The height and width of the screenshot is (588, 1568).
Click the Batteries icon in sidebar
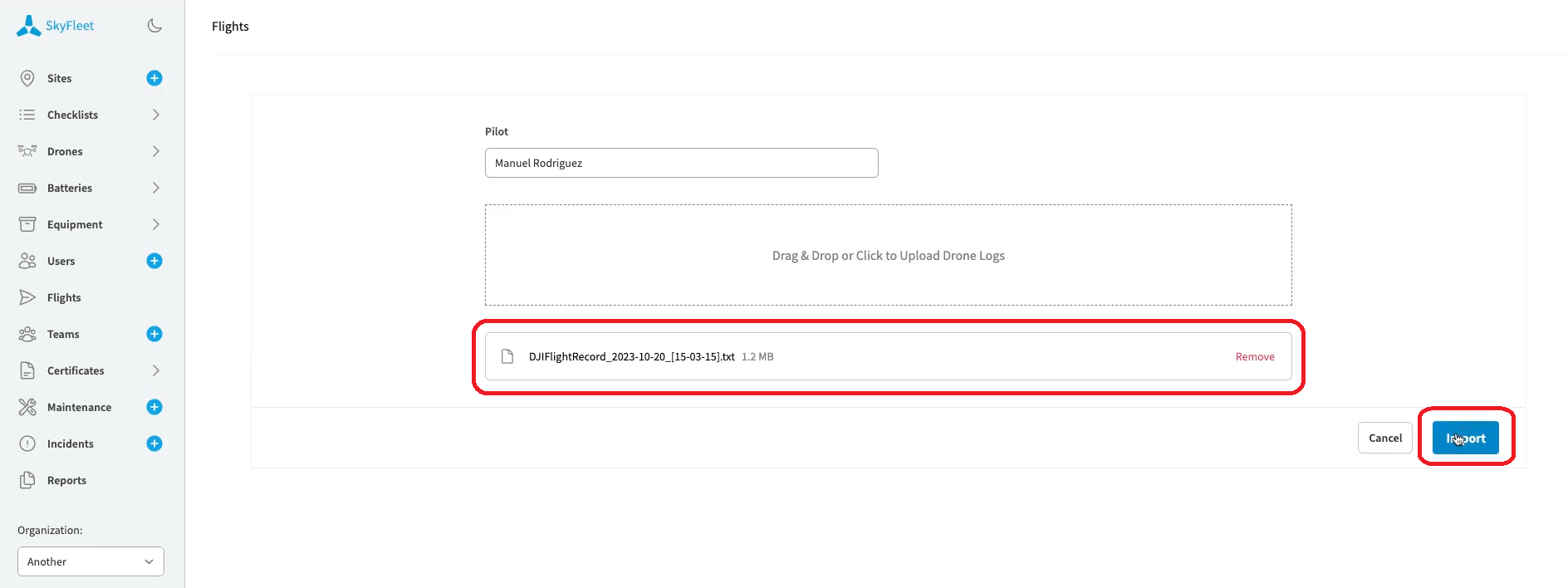coord(27,188)
